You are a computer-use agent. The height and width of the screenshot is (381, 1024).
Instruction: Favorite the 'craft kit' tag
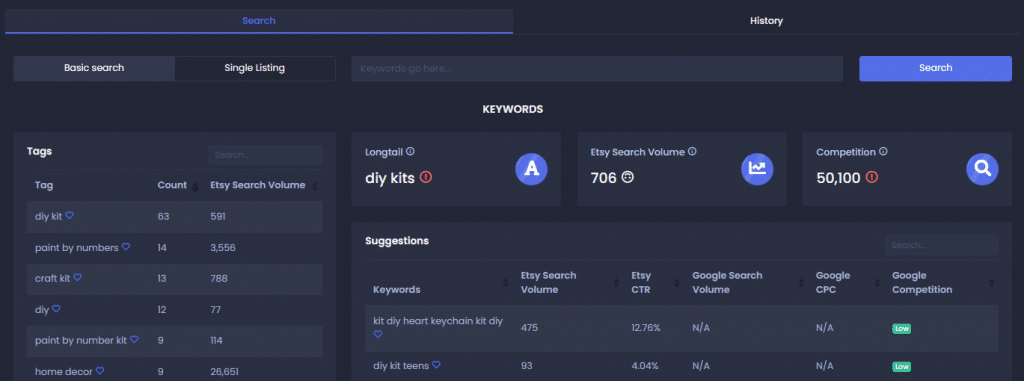pos(77,278)
